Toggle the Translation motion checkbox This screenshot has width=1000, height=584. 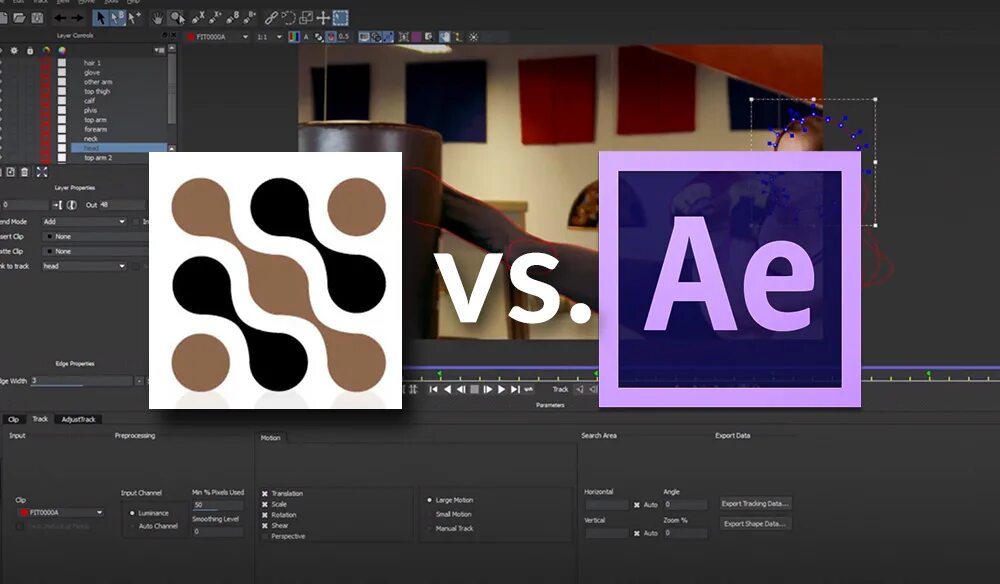pyautogui.click(x=265, y=493)
